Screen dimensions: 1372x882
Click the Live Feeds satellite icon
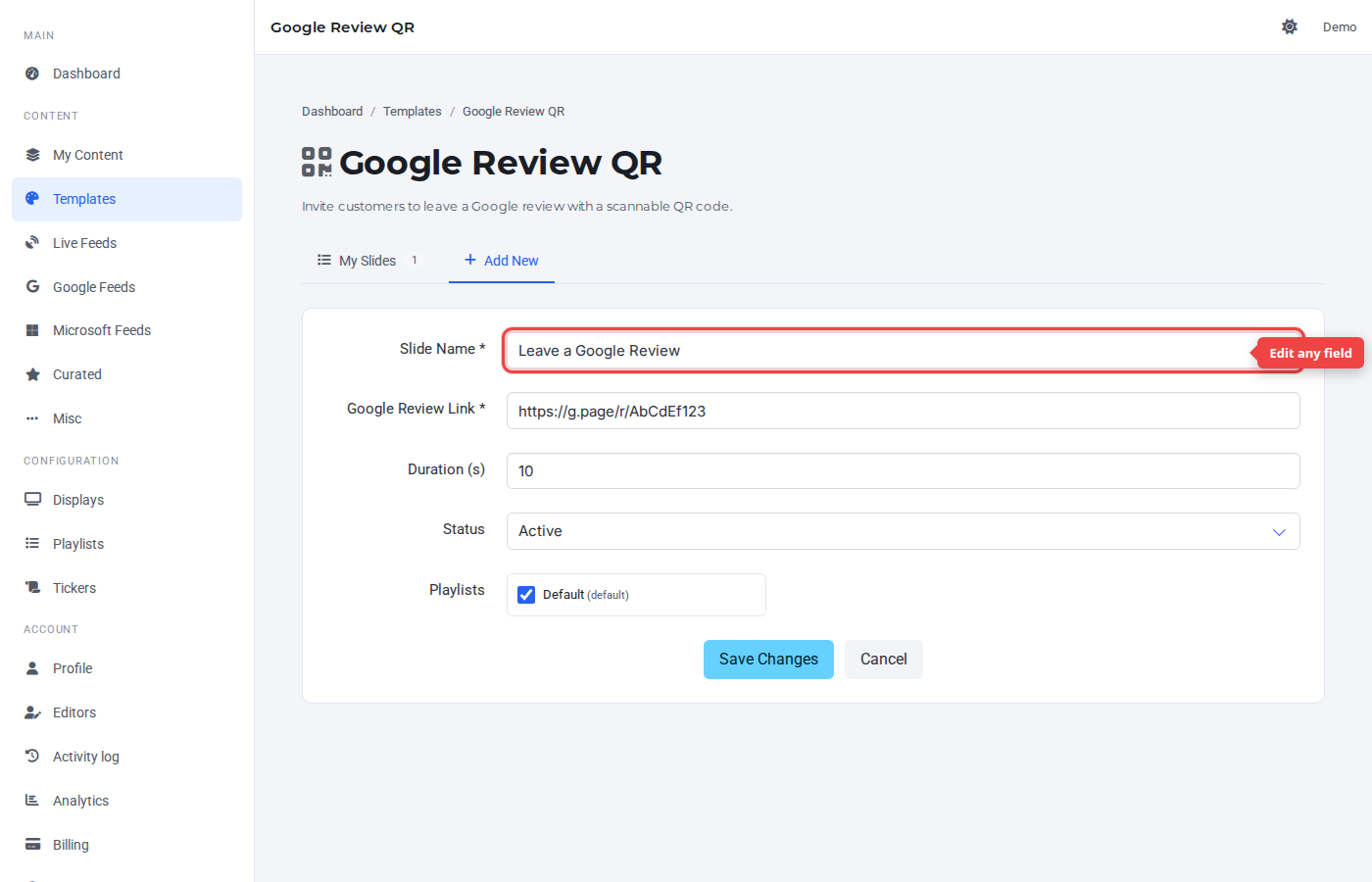(x=32, y=243)
